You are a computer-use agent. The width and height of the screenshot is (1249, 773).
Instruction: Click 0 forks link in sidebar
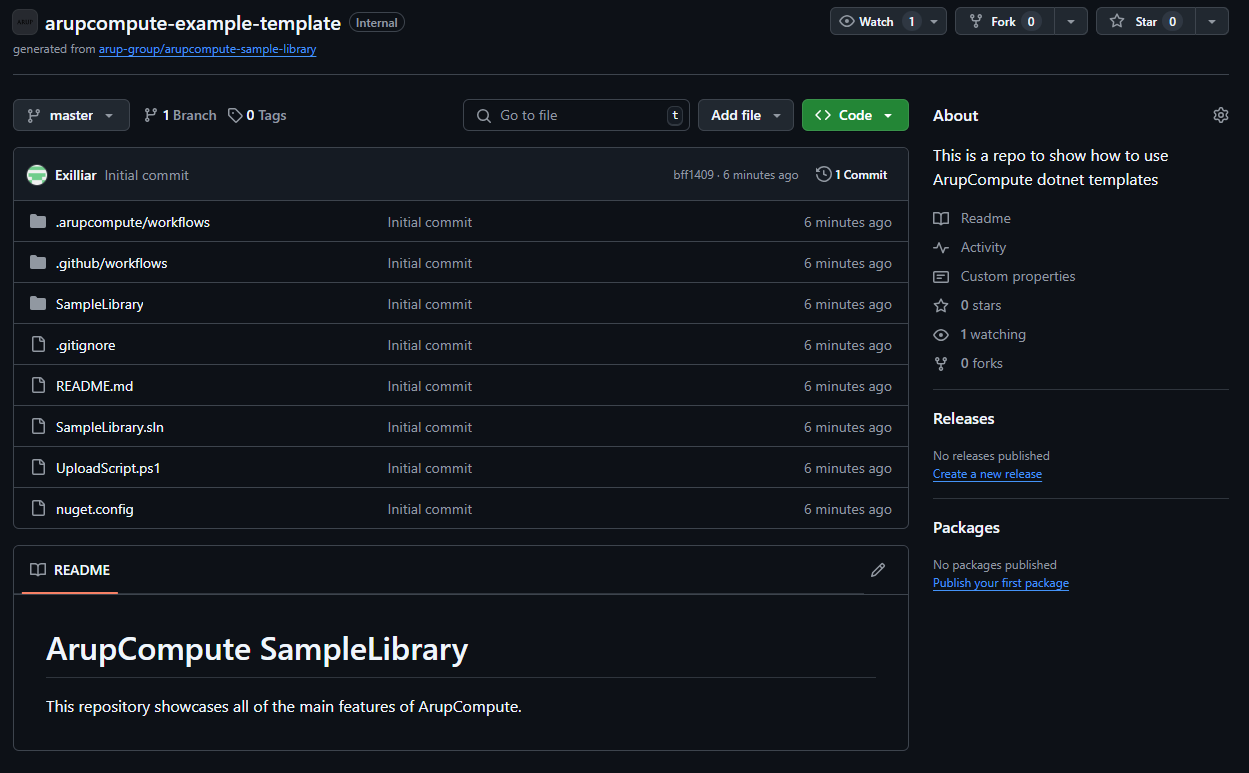pos(982,363)
